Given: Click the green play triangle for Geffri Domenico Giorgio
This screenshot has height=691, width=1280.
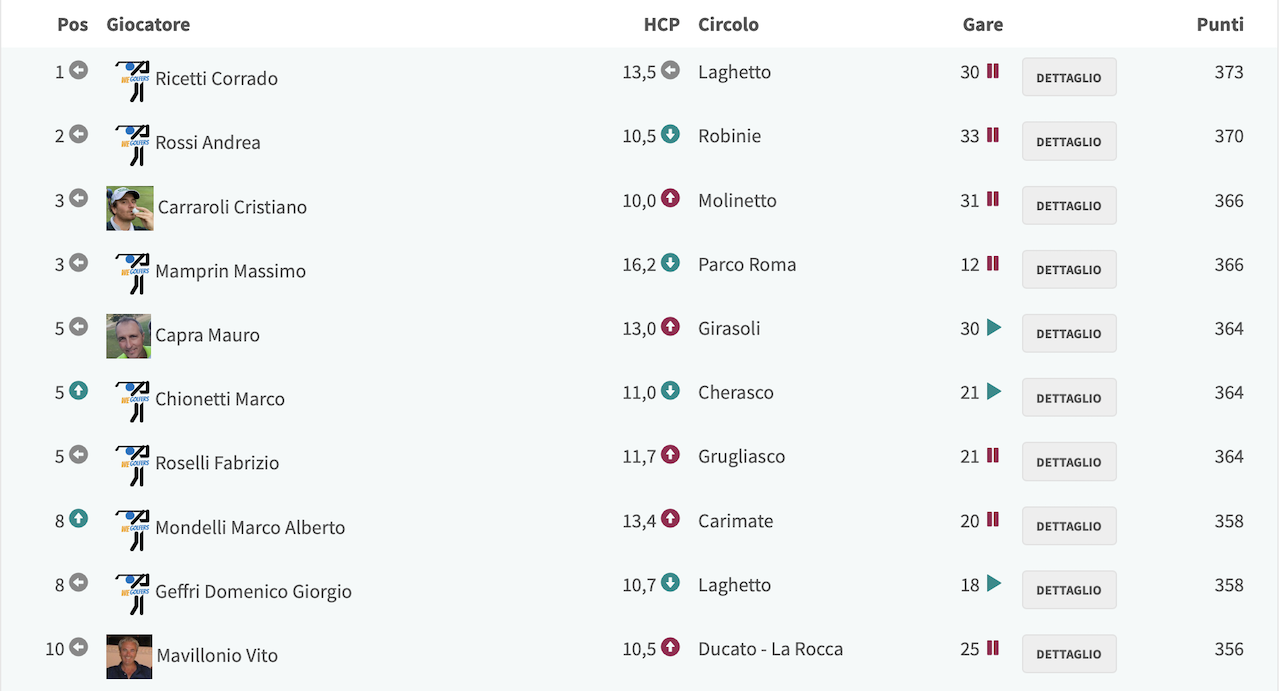Looking at the screenshot, I should [993, 583].
